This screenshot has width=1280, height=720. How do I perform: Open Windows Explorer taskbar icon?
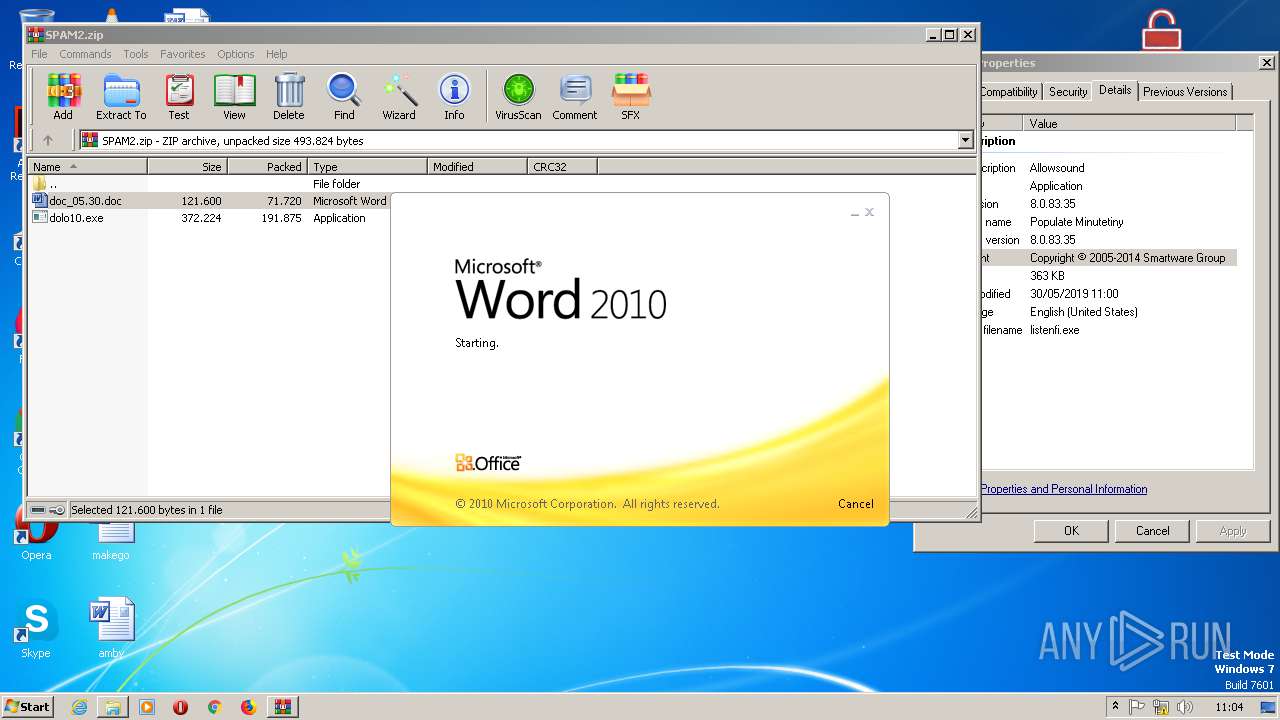[113, 707]
